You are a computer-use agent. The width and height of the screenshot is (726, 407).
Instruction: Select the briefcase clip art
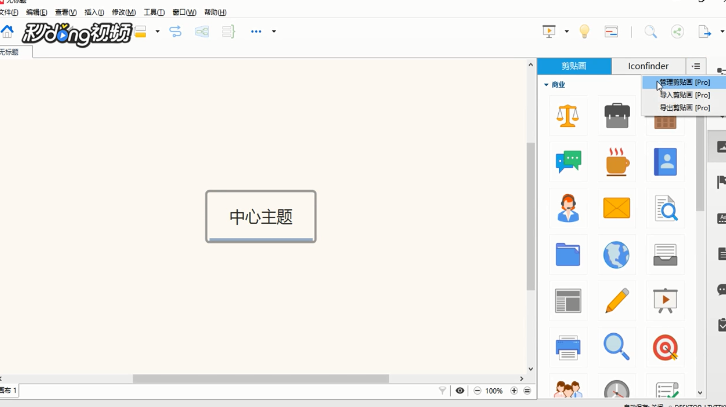[617, 115]
